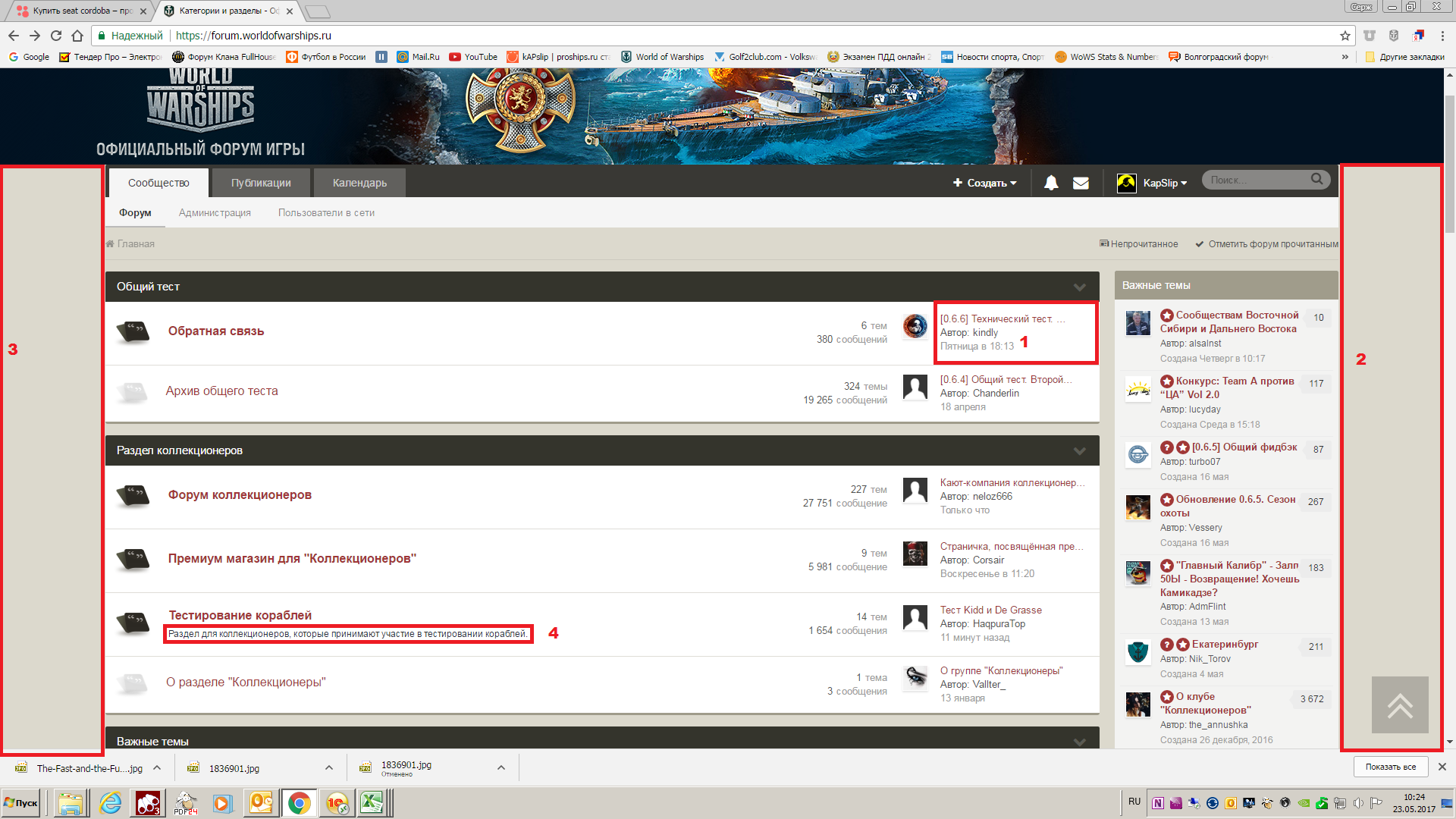Open the Создать dropdown
This screenshot has height=819, width=1456.
(984, 183)
